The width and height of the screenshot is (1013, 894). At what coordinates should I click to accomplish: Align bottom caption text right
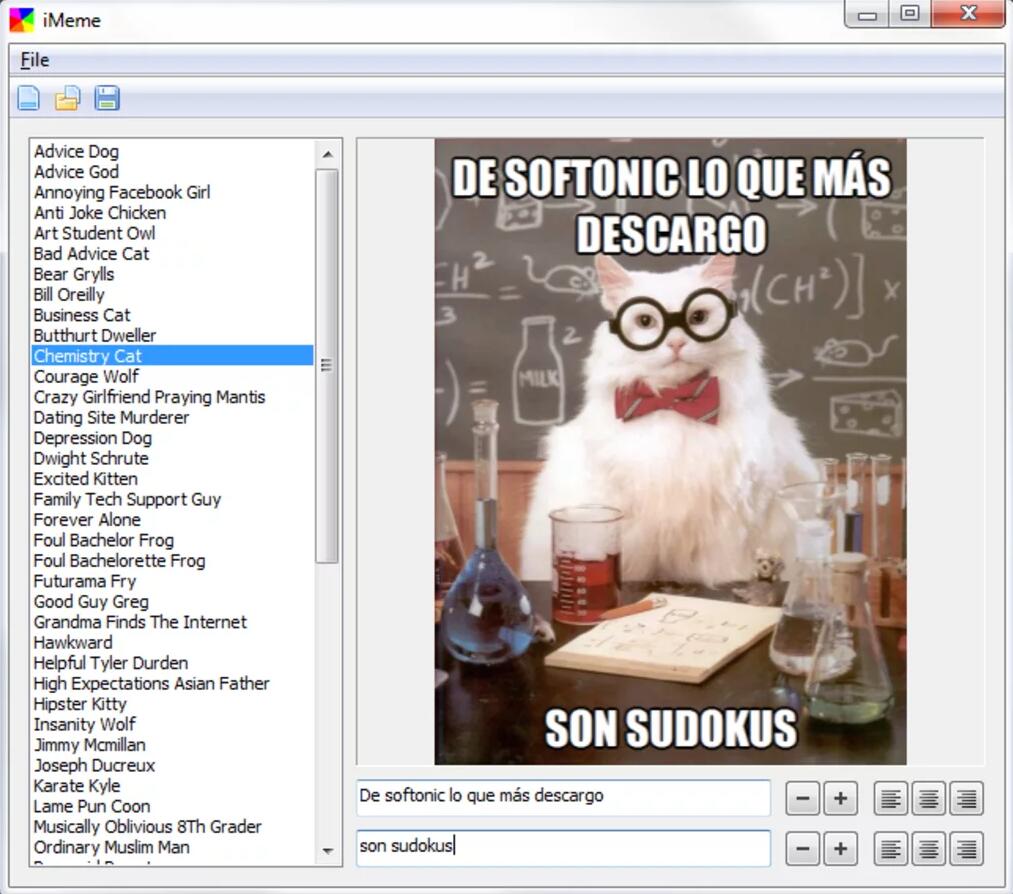pyautogui.click(x=966, y=848)
